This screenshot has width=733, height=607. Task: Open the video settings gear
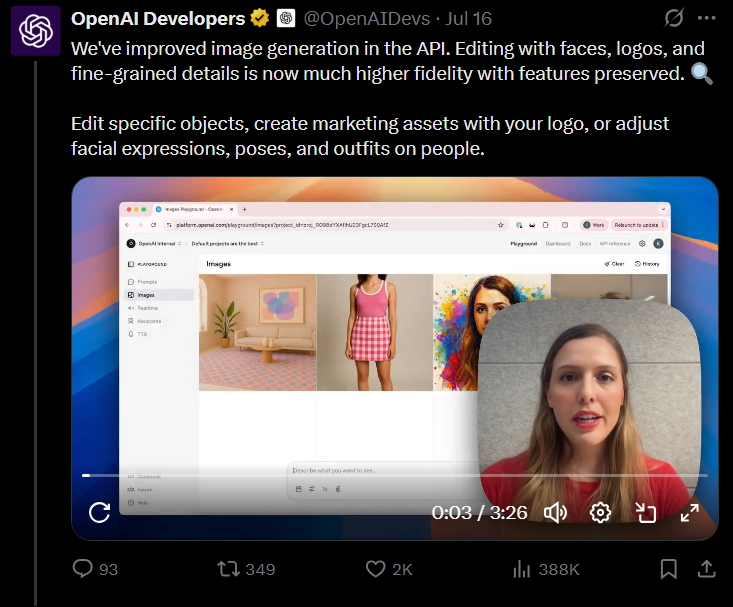tap(600, 513)
